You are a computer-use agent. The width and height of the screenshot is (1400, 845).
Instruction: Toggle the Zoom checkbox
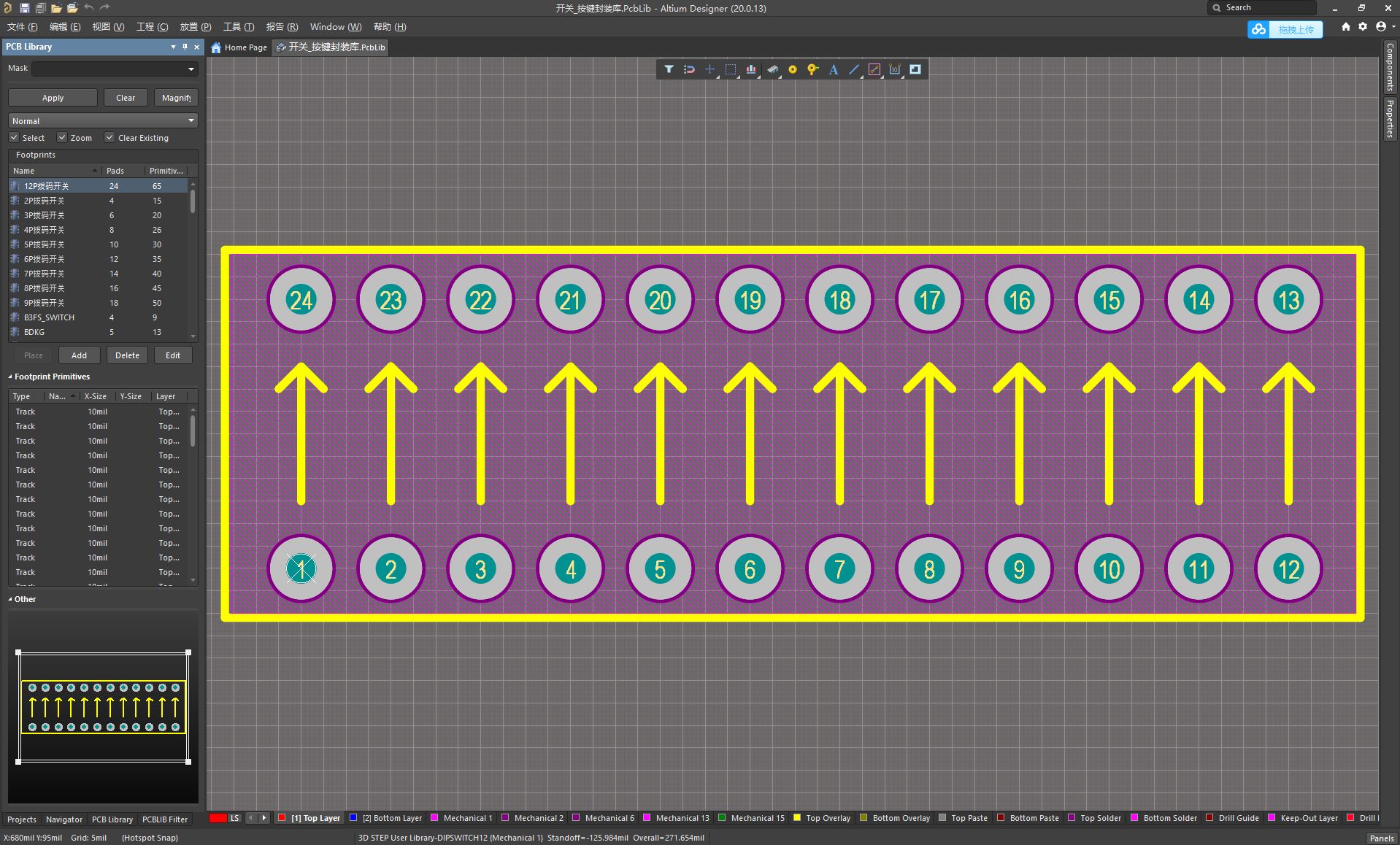click(62, 137)
